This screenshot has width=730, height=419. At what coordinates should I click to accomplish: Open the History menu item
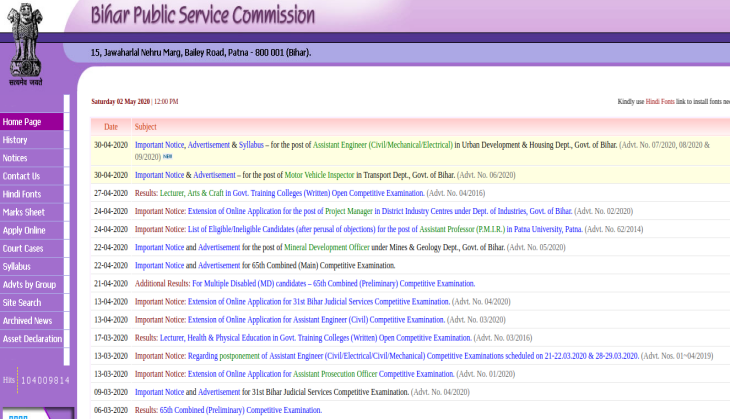click(x=32, y=140)
